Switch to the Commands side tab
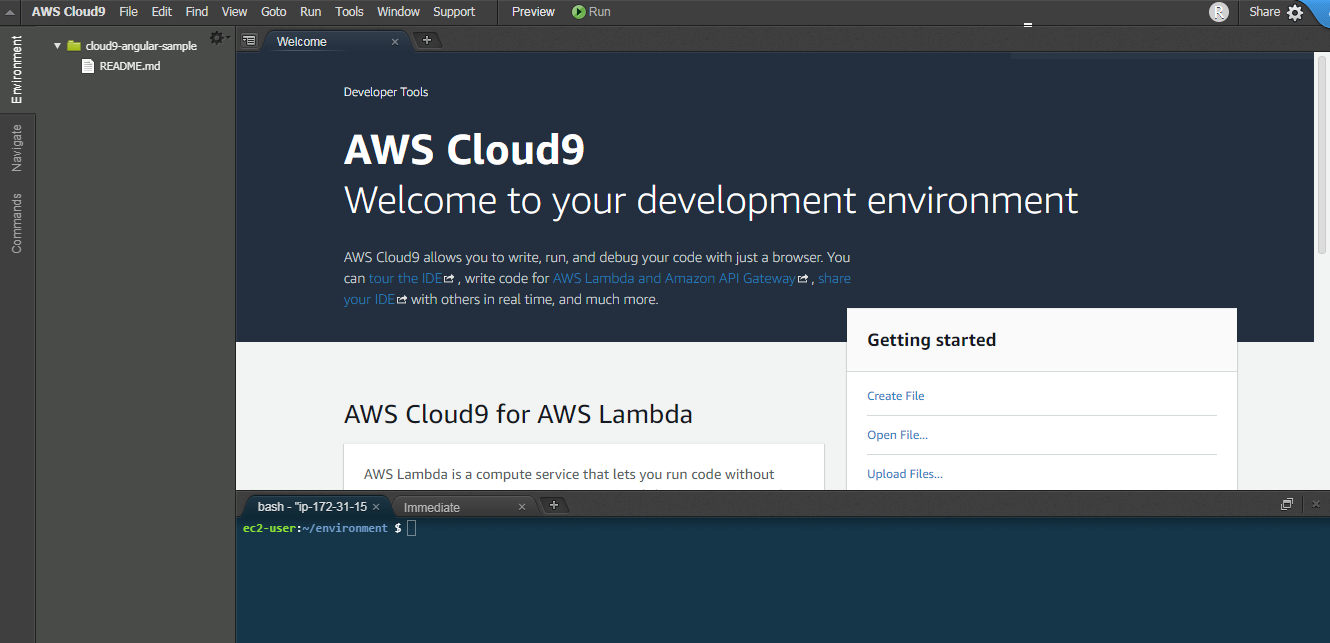The width and height of the screenshot is (1330, 643). [17, 223]
